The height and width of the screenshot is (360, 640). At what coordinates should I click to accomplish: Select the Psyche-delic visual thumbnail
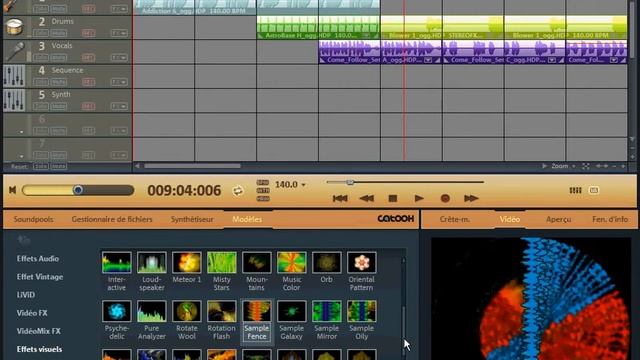click(x=116, y=311)
